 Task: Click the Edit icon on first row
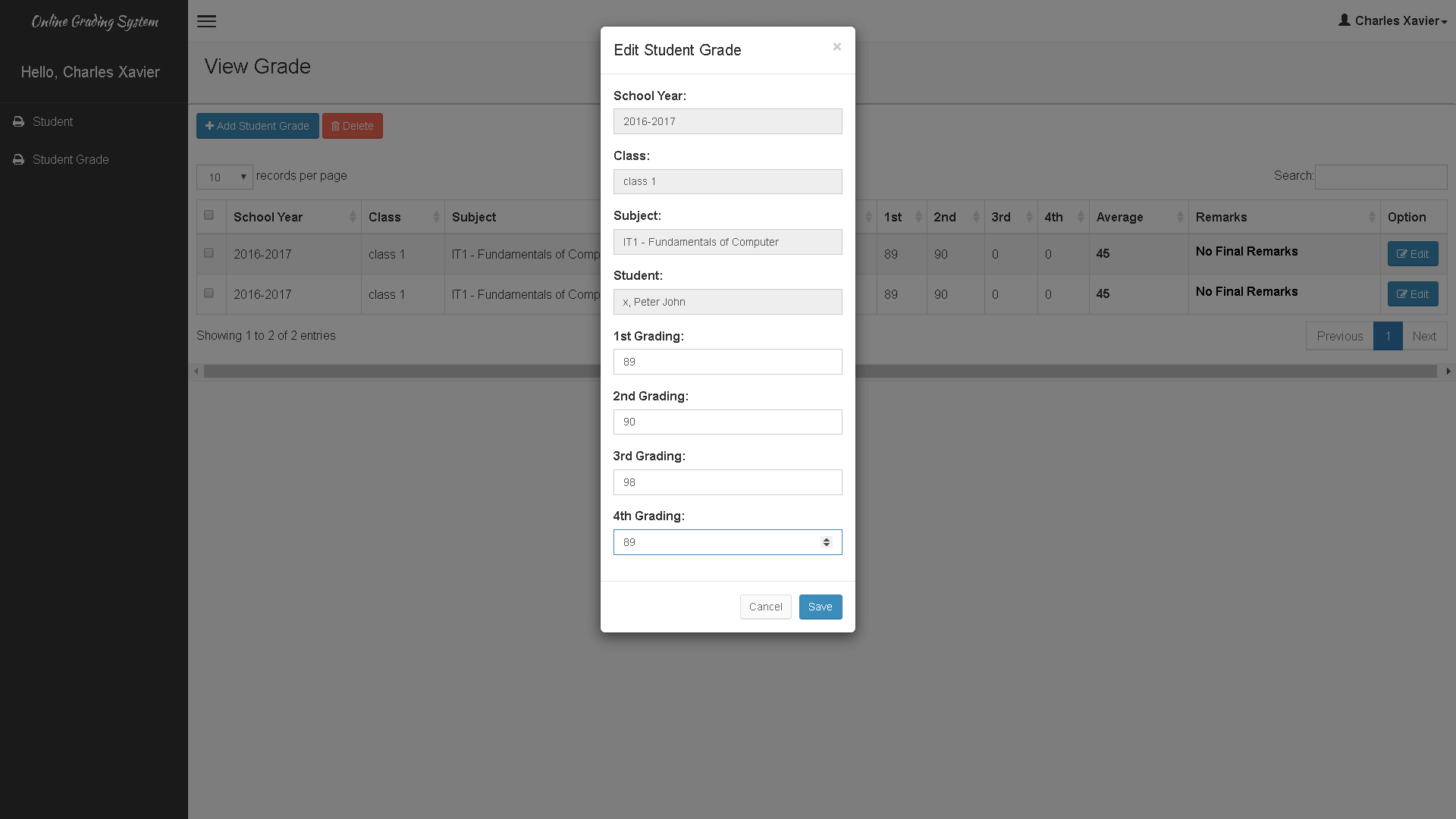click(1413, 254)
